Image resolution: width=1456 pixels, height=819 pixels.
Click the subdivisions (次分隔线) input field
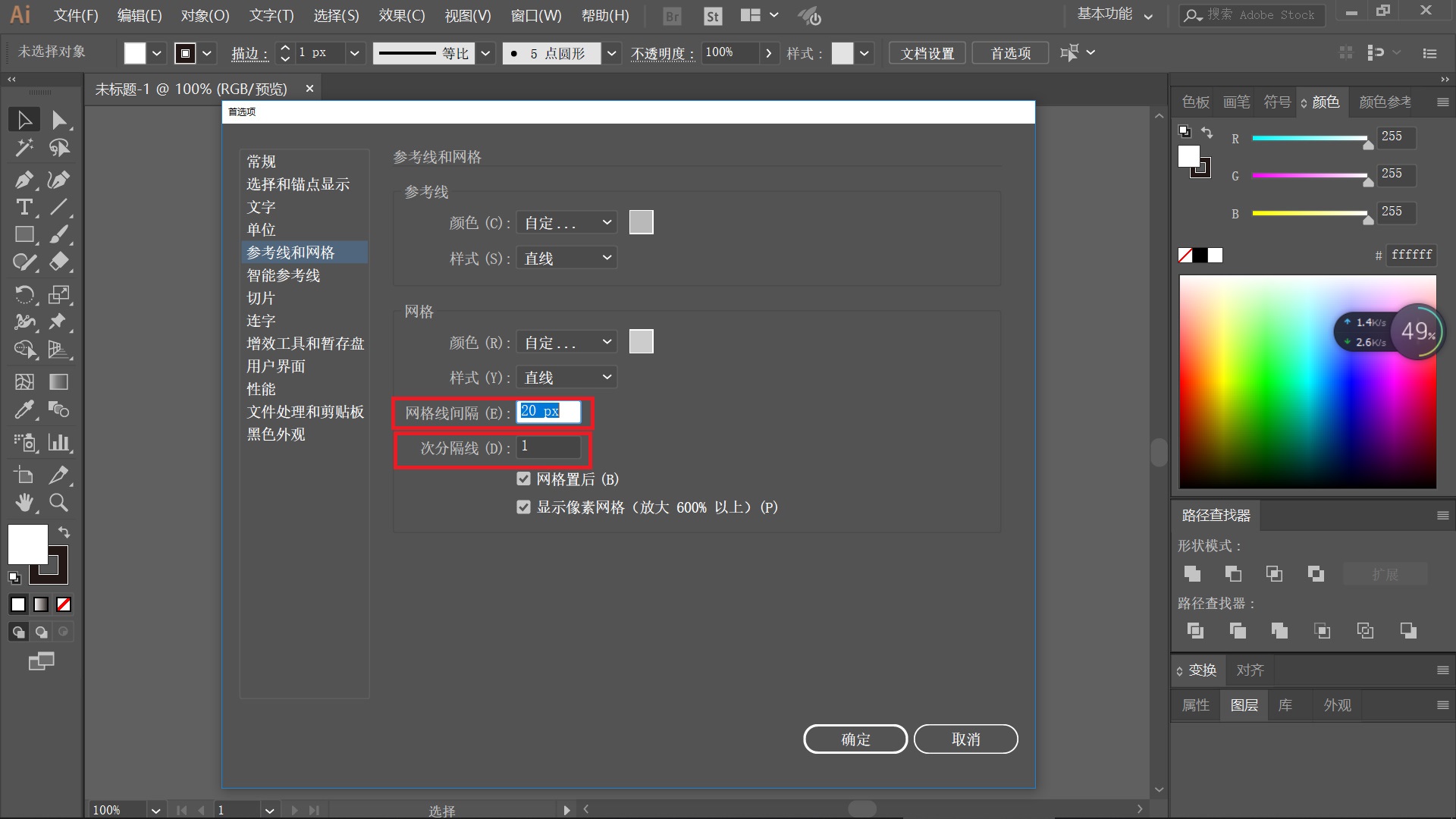(548, 447)
